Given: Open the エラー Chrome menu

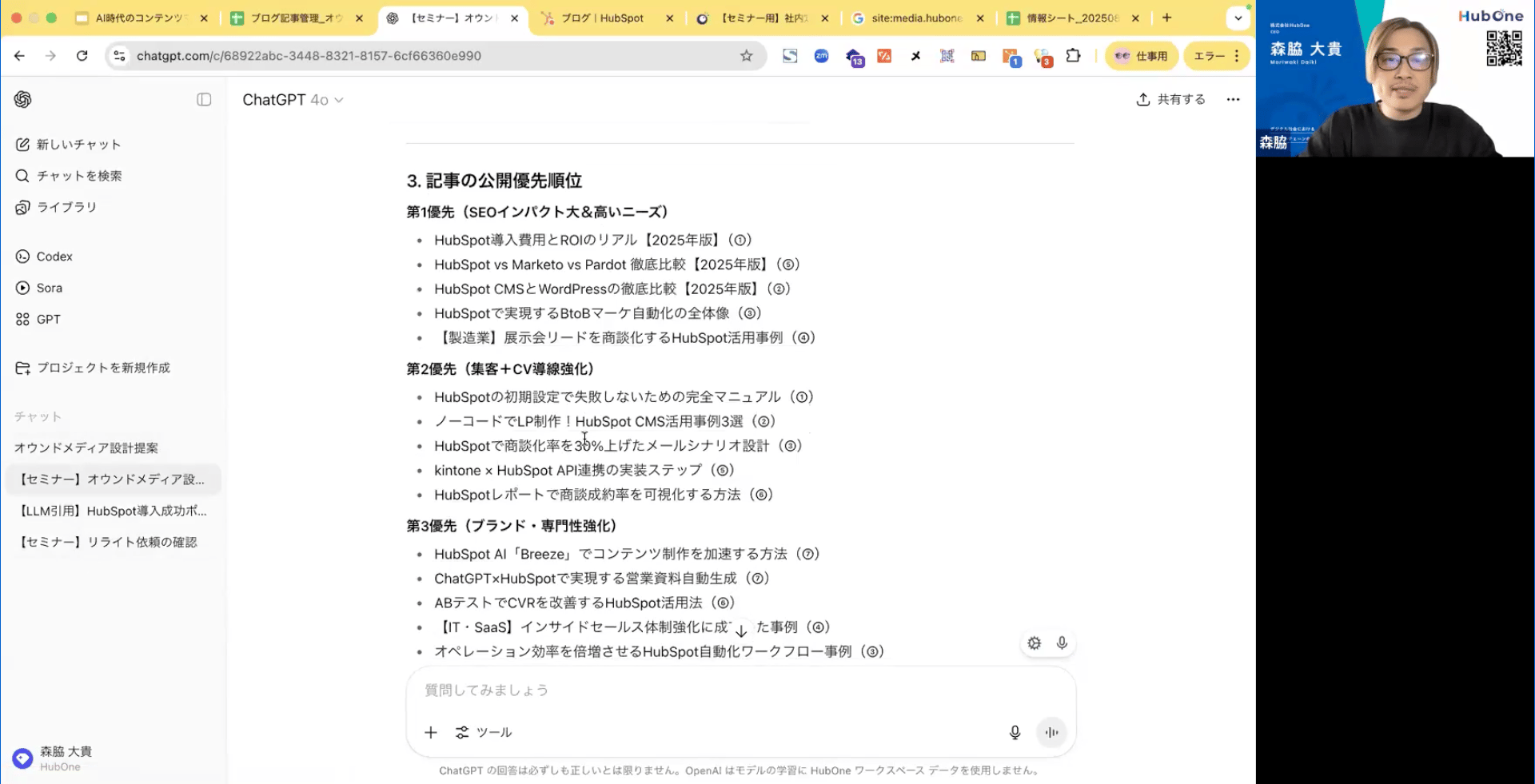Looking at the screenshot, I should point(1216,56).
